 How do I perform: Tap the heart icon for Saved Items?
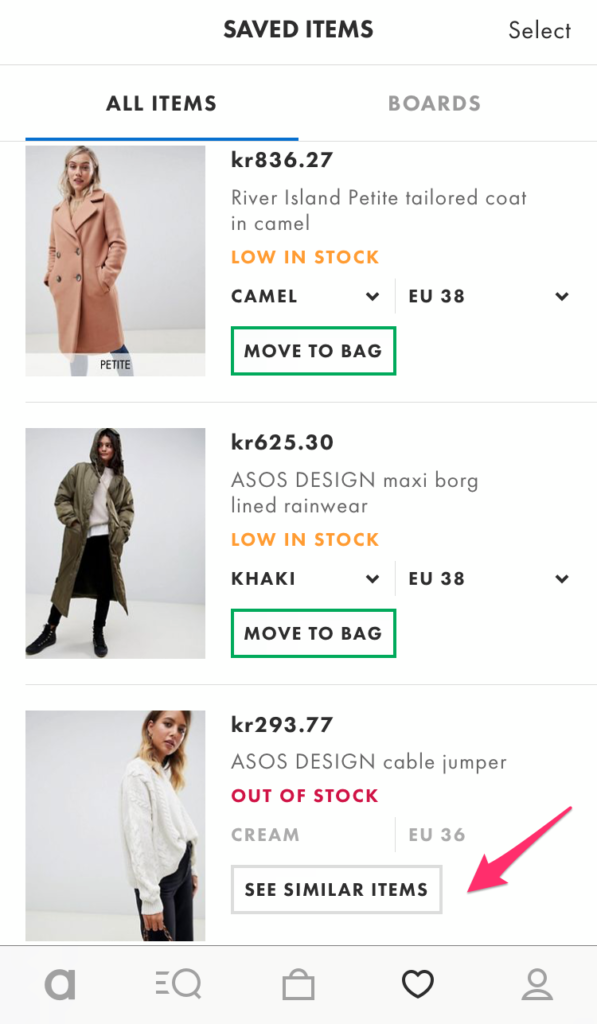point(417,983)
